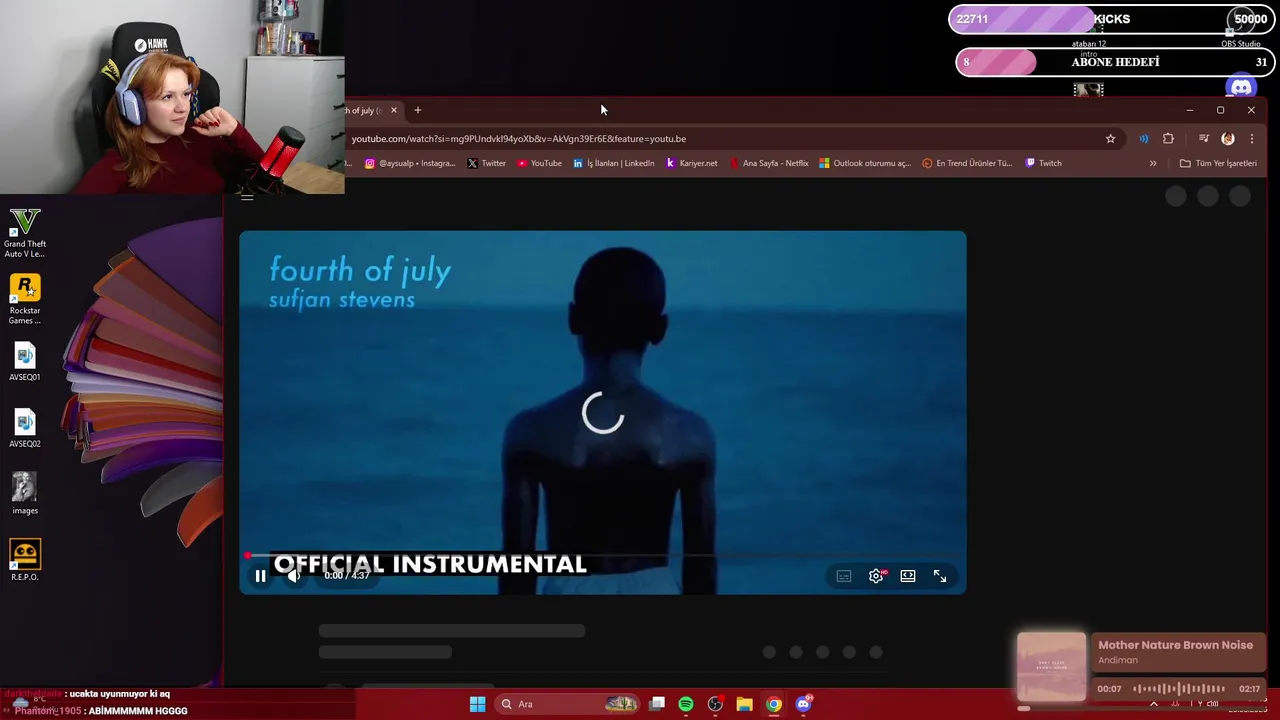This screenshot has height=720, width=1280.
Task: Mute the video volume speaker icon
Action: (x=293, y=576)
